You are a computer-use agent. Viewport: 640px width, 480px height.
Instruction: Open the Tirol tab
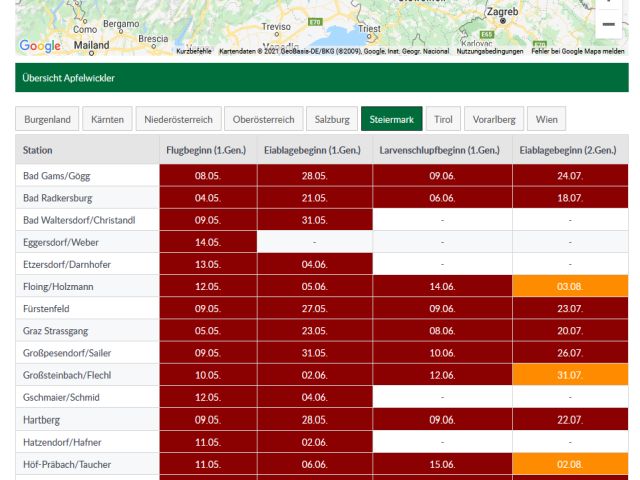tap(443, 119)
